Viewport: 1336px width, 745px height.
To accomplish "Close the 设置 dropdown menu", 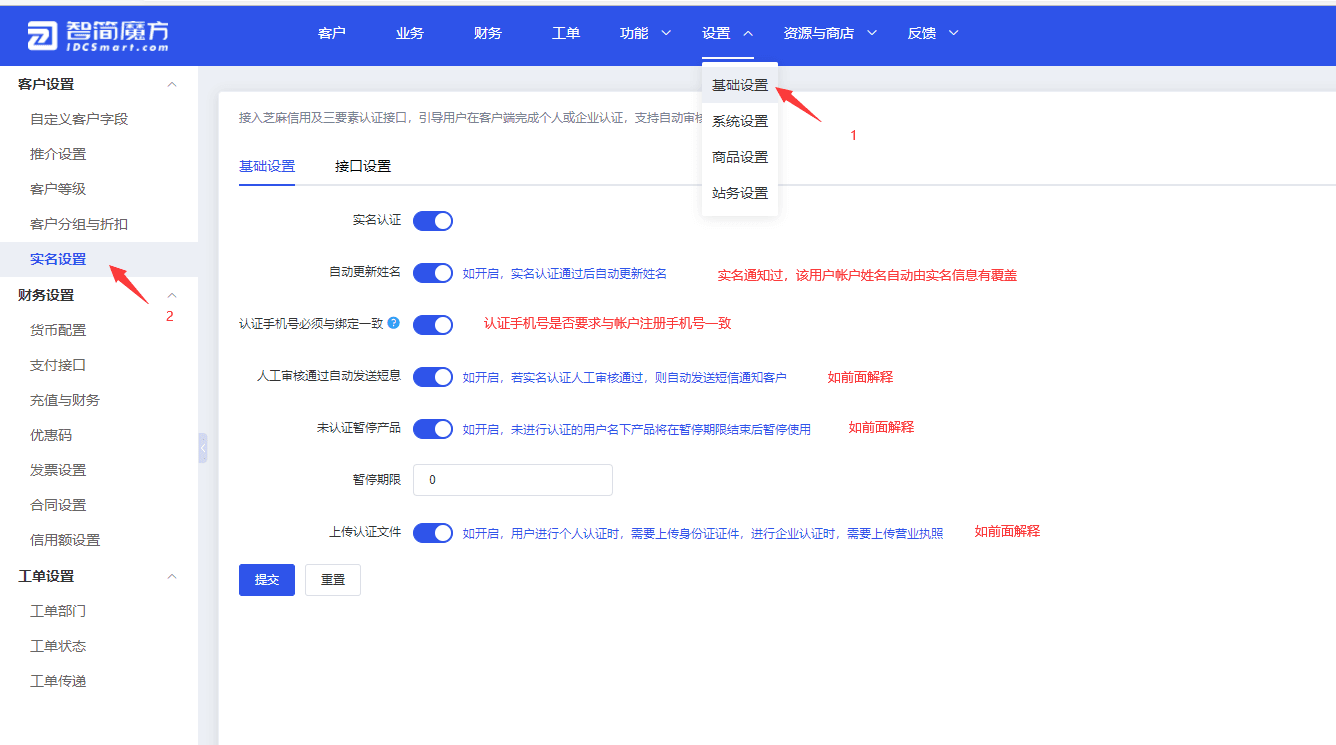I will point(728,33).
